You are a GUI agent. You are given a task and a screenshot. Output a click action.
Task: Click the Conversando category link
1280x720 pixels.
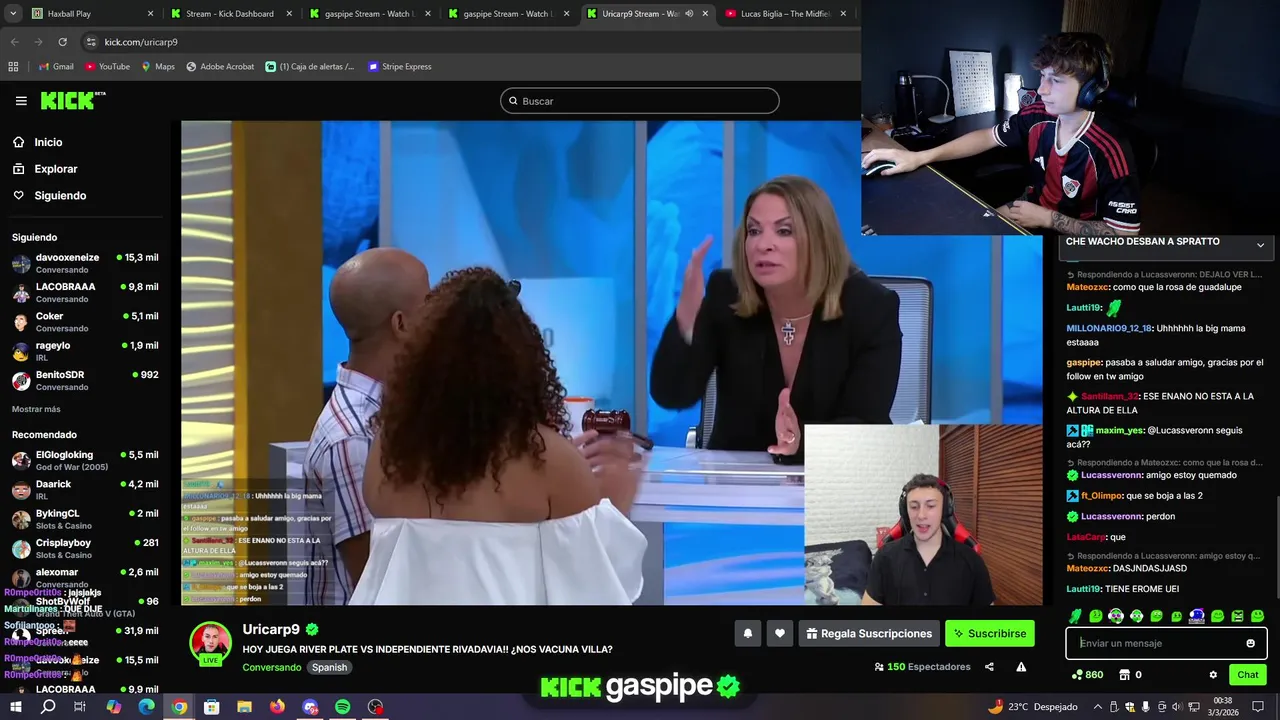point(271,667)
